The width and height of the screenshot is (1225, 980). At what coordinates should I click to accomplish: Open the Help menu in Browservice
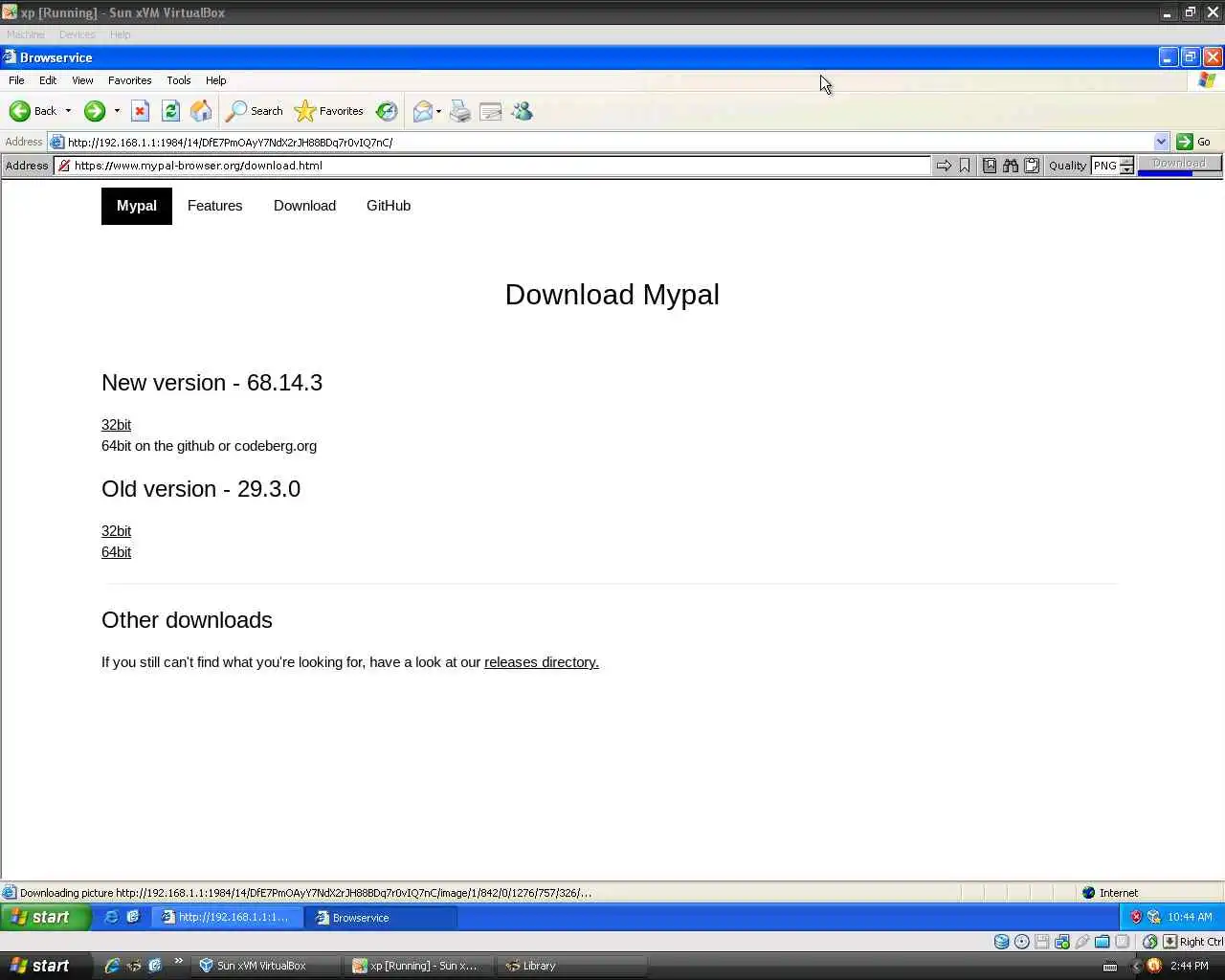[x=216, y=80]
